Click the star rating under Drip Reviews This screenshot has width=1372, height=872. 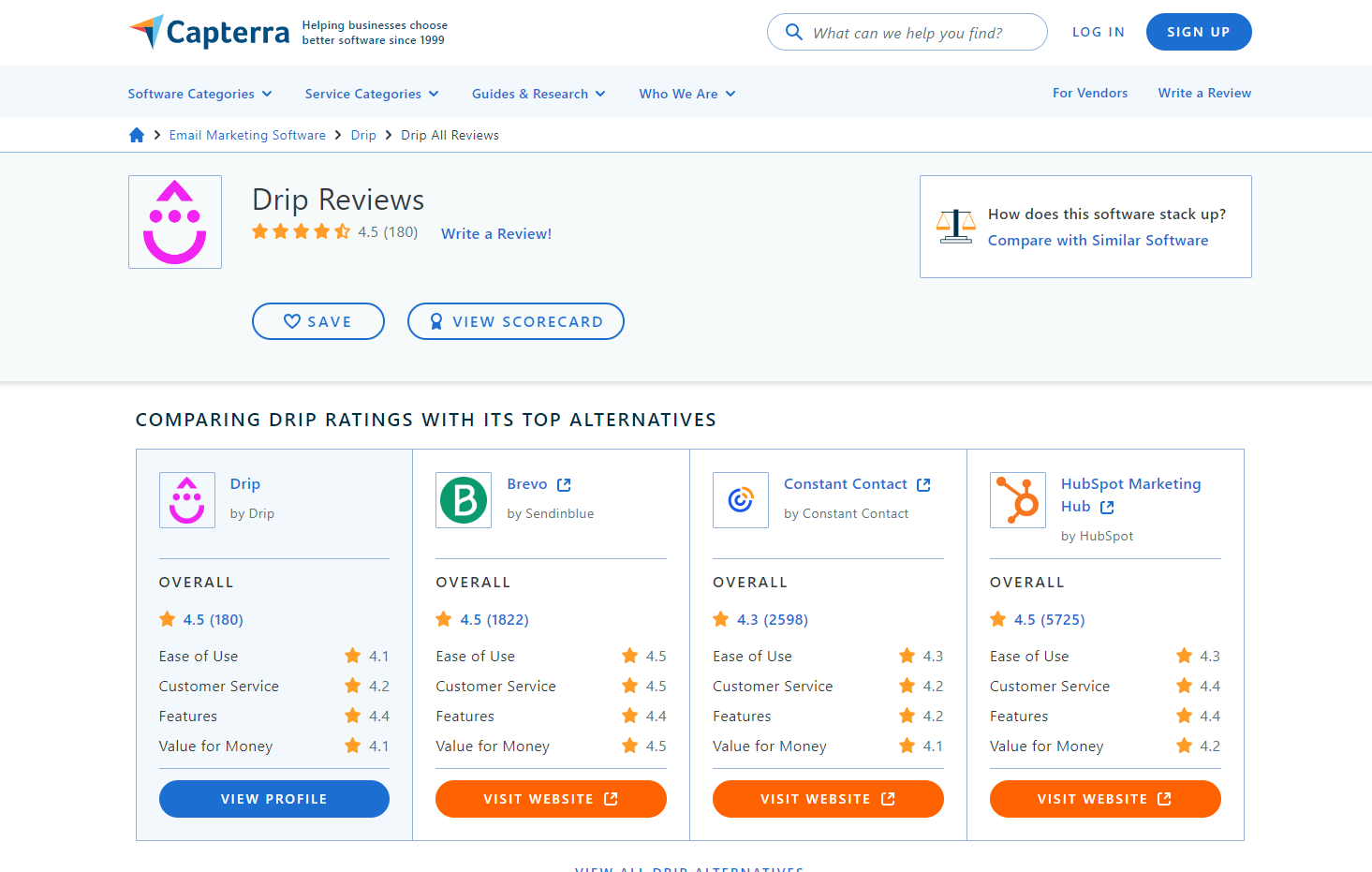(301, 231)
